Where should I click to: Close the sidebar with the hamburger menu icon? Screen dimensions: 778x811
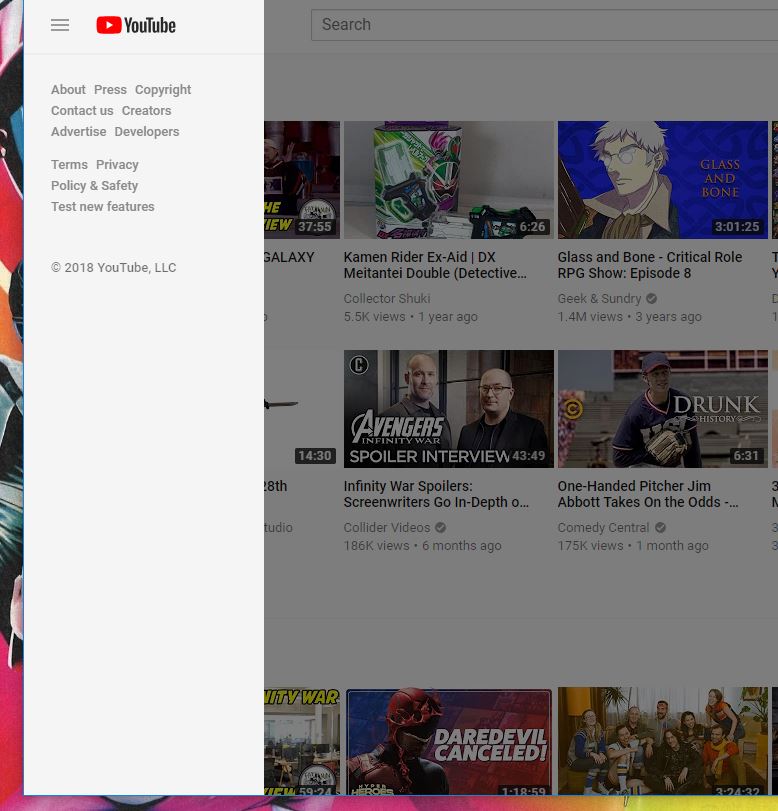pos(60,25)
